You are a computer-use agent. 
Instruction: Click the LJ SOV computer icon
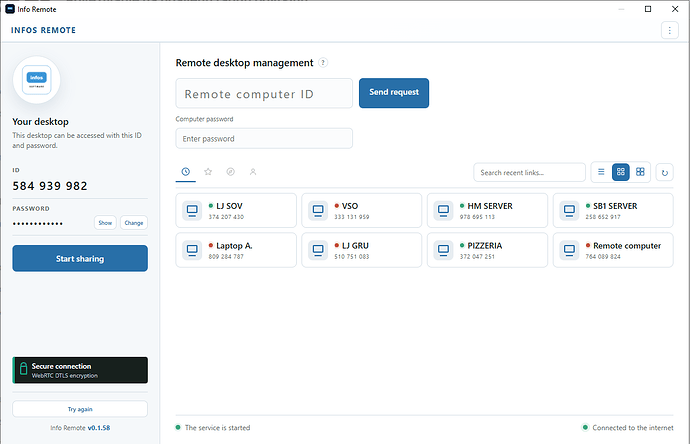(x=192, y=210)
